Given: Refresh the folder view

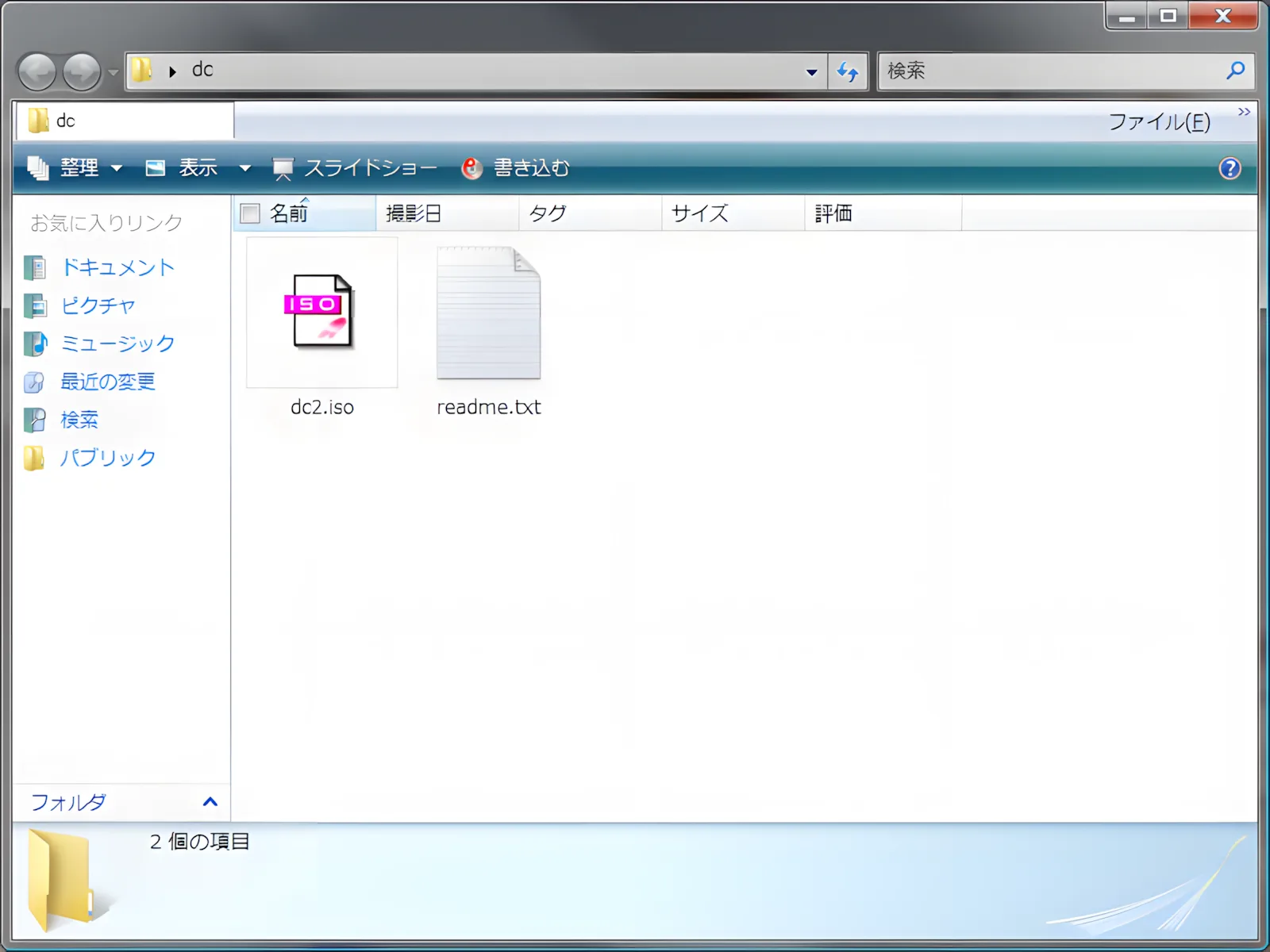Looking at the screenshot, I should pyautogui.click(x=848, y=71).
